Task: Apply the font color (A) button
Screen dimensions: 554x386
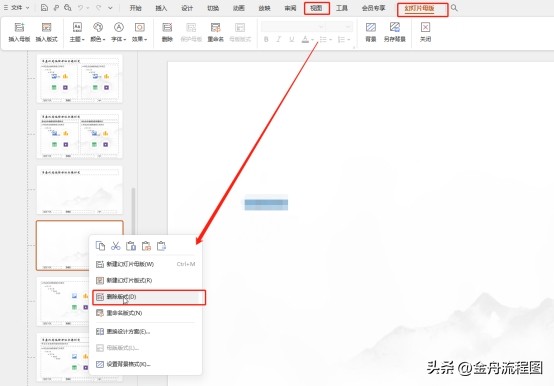Action: point(305,40)
